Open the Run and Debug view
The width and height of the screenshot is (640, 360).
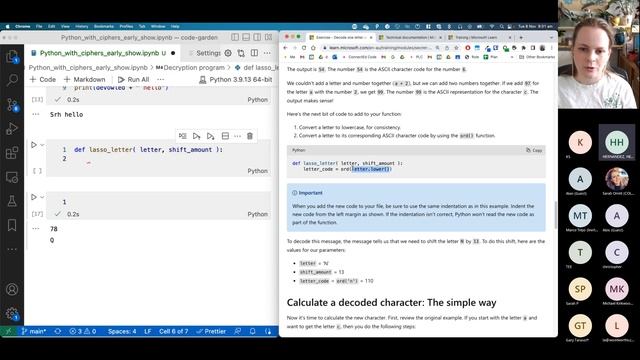click(x=12, y=129)
